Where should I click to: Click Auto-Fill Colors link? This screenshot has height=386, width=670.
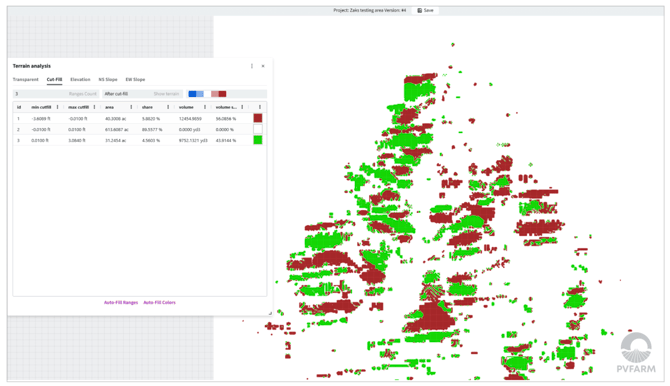point(159,302)
